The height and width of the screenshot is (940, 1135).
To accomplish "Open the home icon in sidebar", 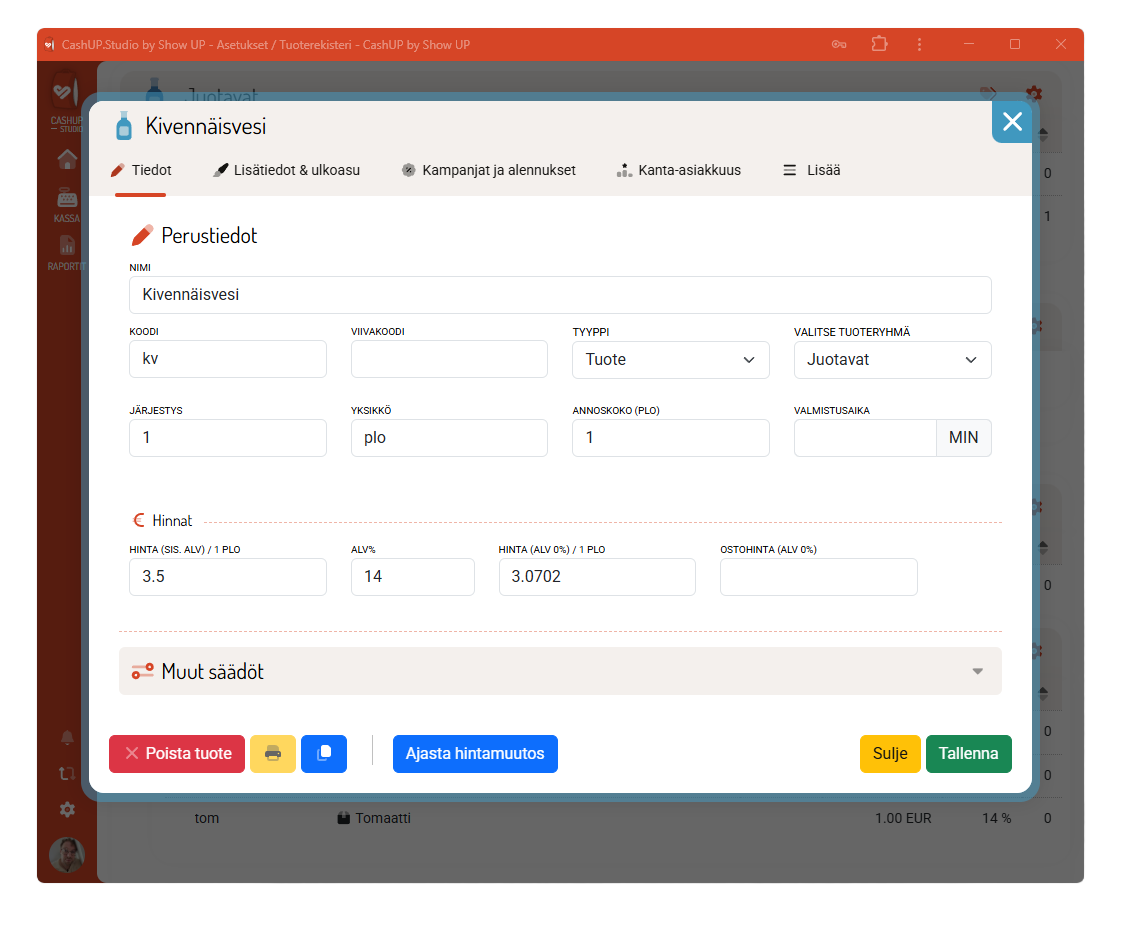I will 67,159.
